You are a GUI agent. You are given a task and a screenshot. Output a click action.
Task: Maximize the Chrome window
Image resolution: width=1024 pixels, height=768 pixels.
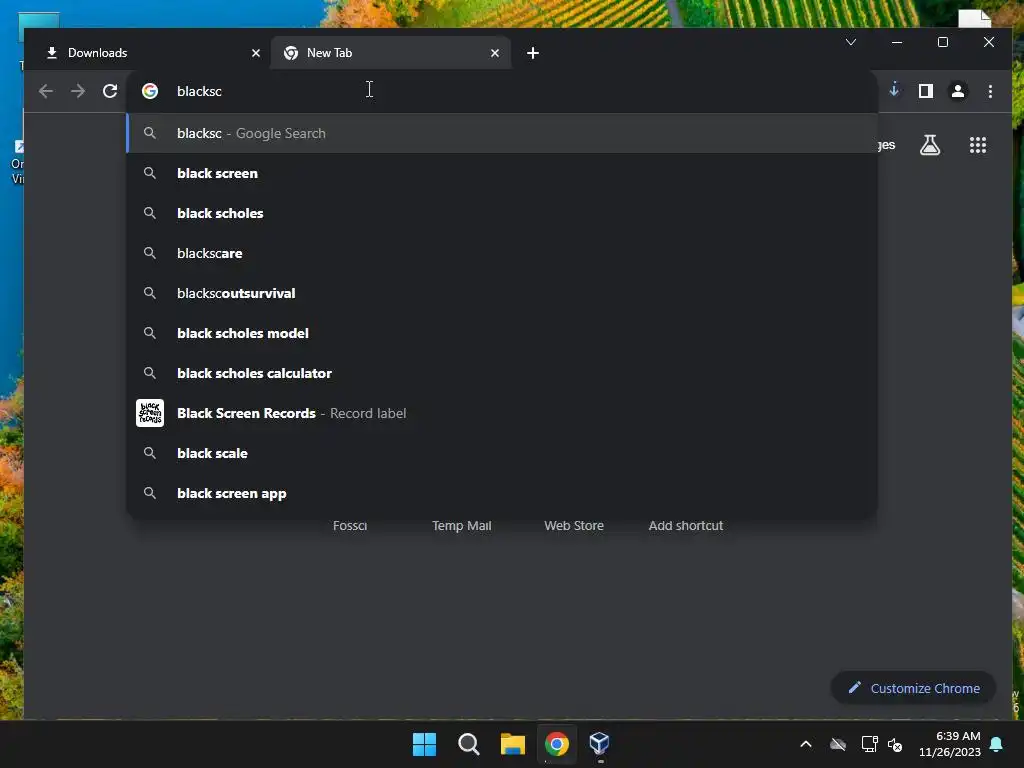click(942, 42)
